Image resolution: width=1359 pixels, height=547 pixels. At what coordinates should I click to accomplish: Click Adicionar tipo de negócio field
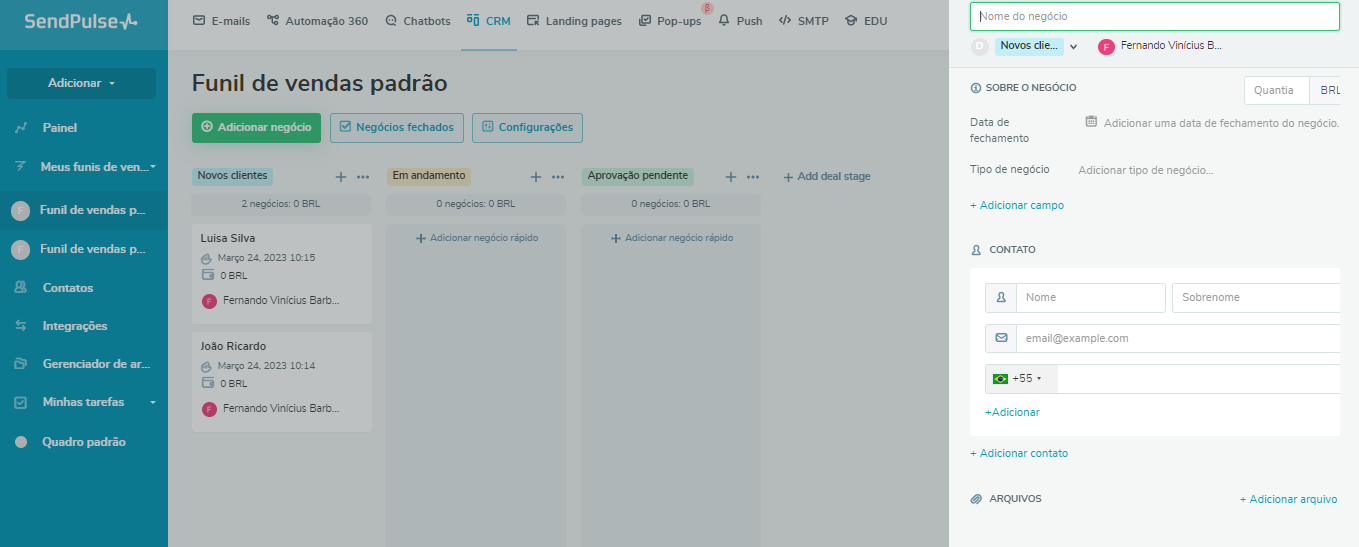tap(1145, 170)
